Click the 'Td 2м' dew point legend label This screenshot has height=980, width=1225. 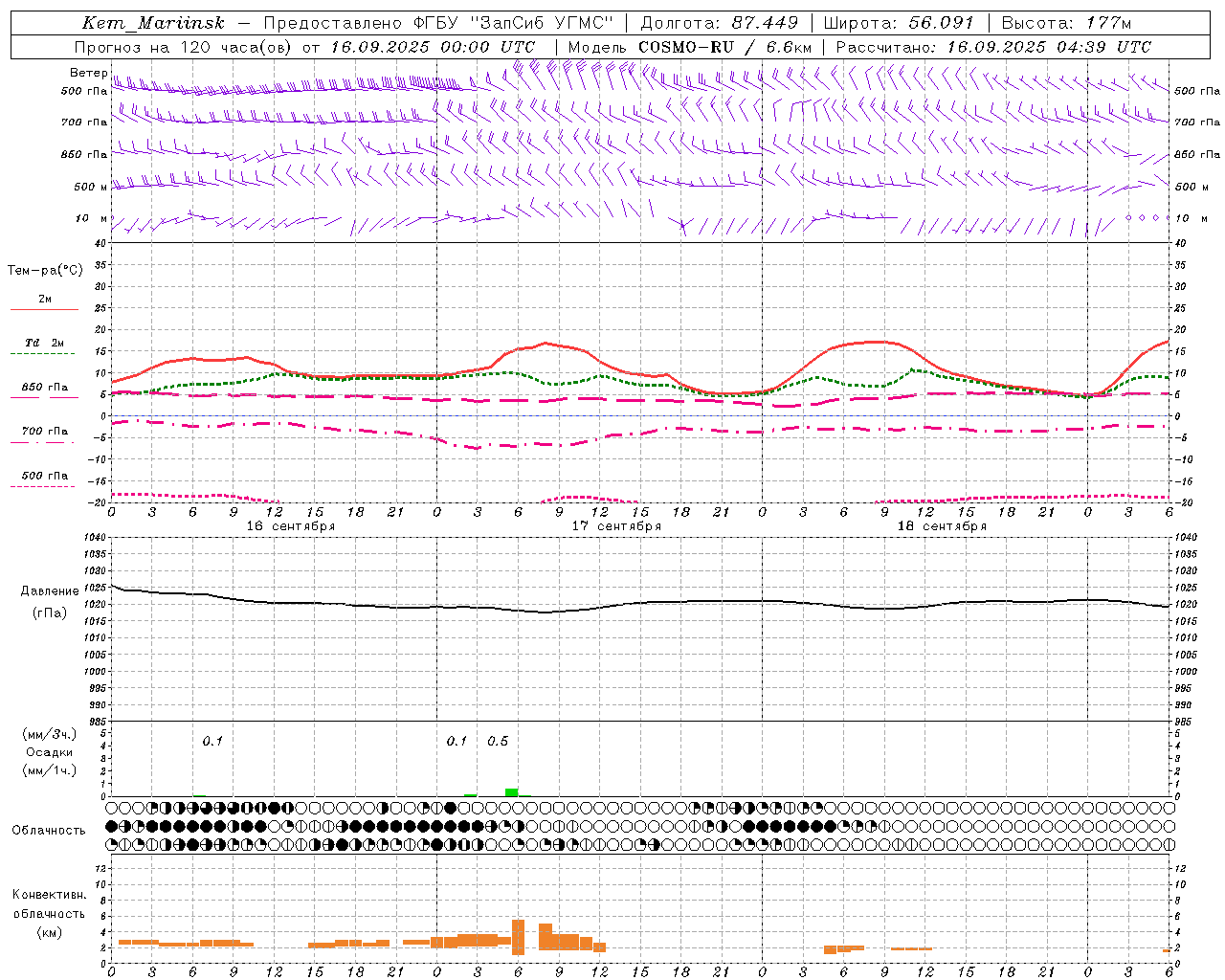click(45, 343)
